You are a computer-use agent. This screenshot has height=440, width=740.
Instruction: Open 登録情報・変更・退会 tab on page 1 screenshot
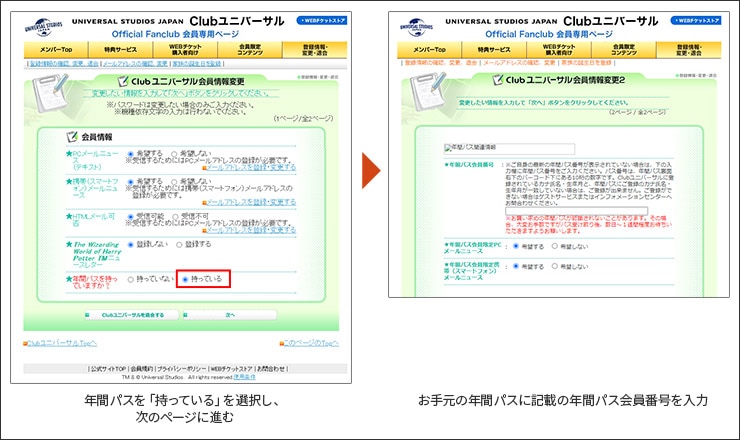(x=315, y=50)
